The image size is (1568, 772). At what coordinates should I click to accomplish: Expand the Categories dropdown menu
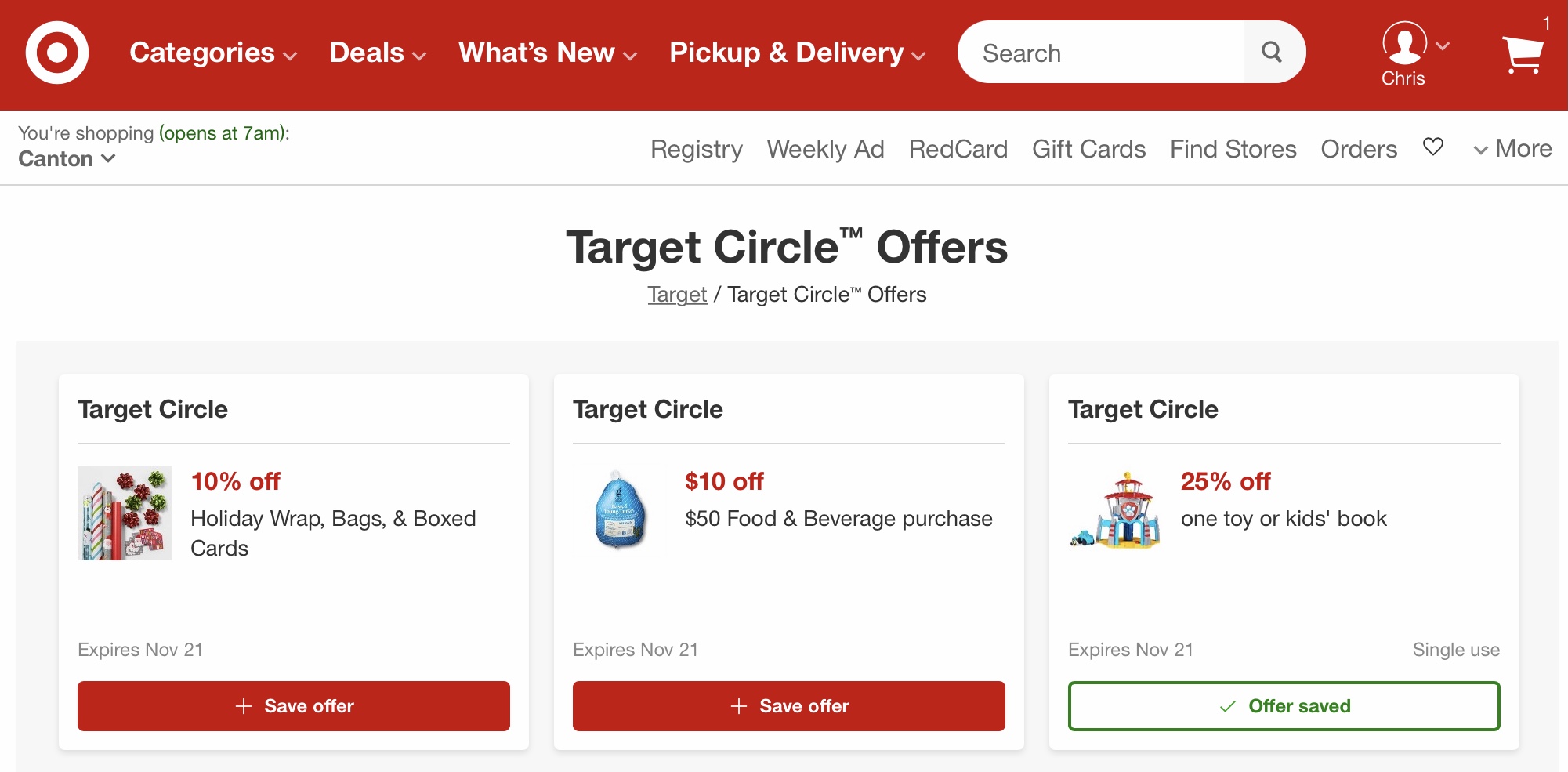pos(213,53)
